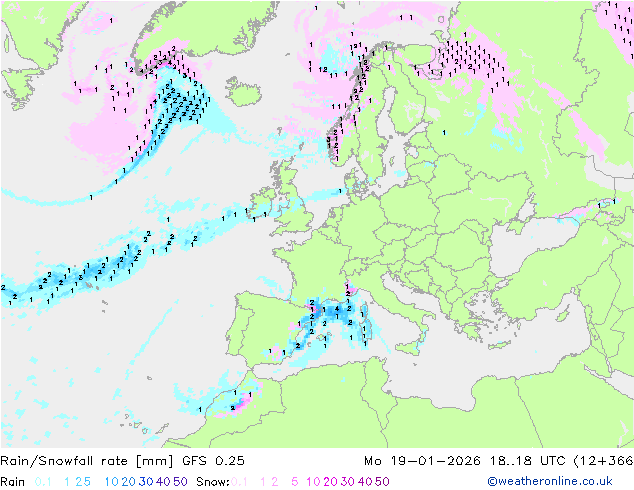Click the rain legend value 10
The height and width of the screenshot is (490, 634).
(x=112, y=482)
